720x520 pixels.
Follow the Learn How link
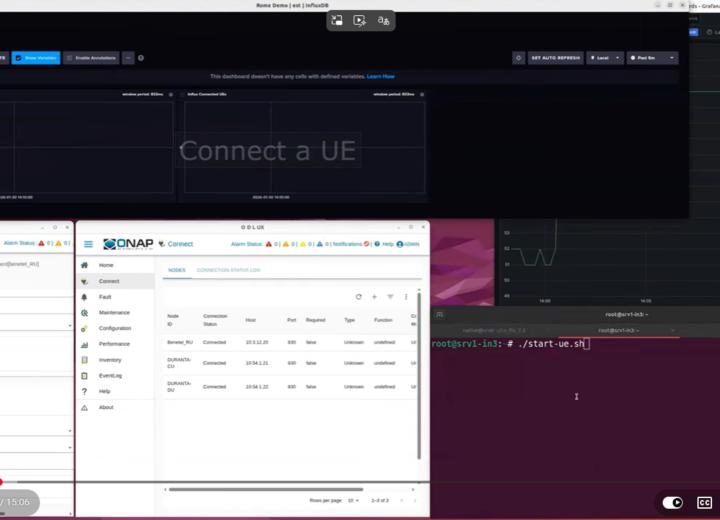tap(380, 76)
